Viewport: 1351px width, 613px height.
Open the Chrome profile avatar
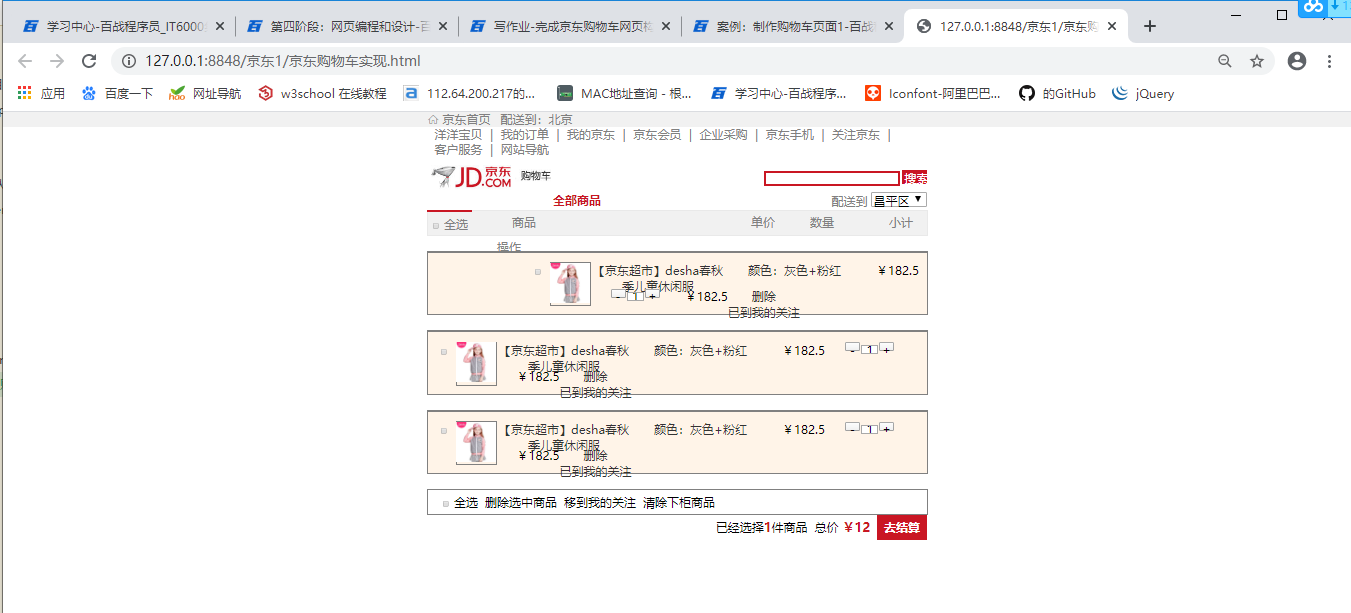(x=1297, y=61)
